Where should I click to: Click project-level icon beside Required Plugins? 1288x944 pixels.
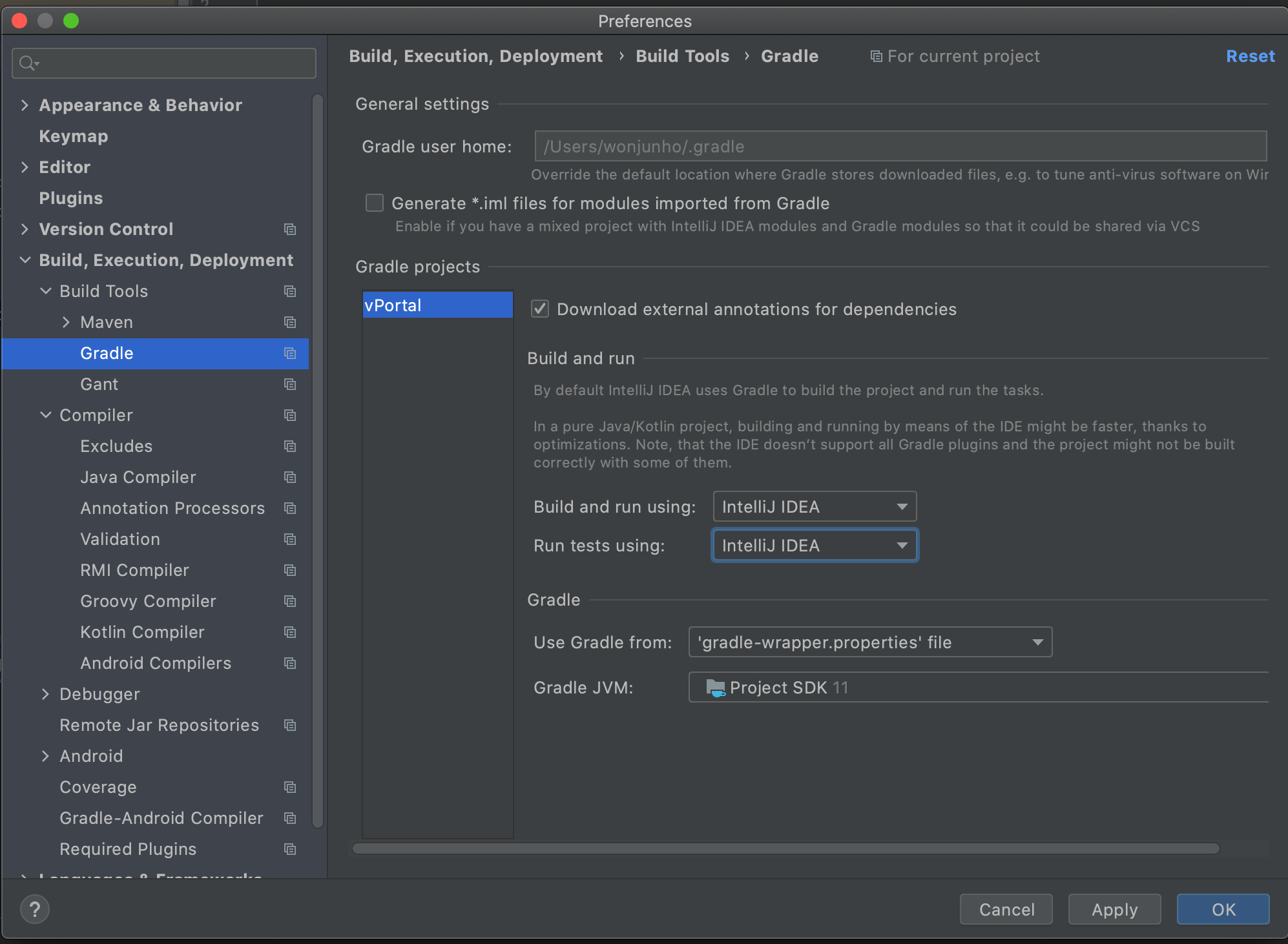pyautogui.click(x=290, y=849)
